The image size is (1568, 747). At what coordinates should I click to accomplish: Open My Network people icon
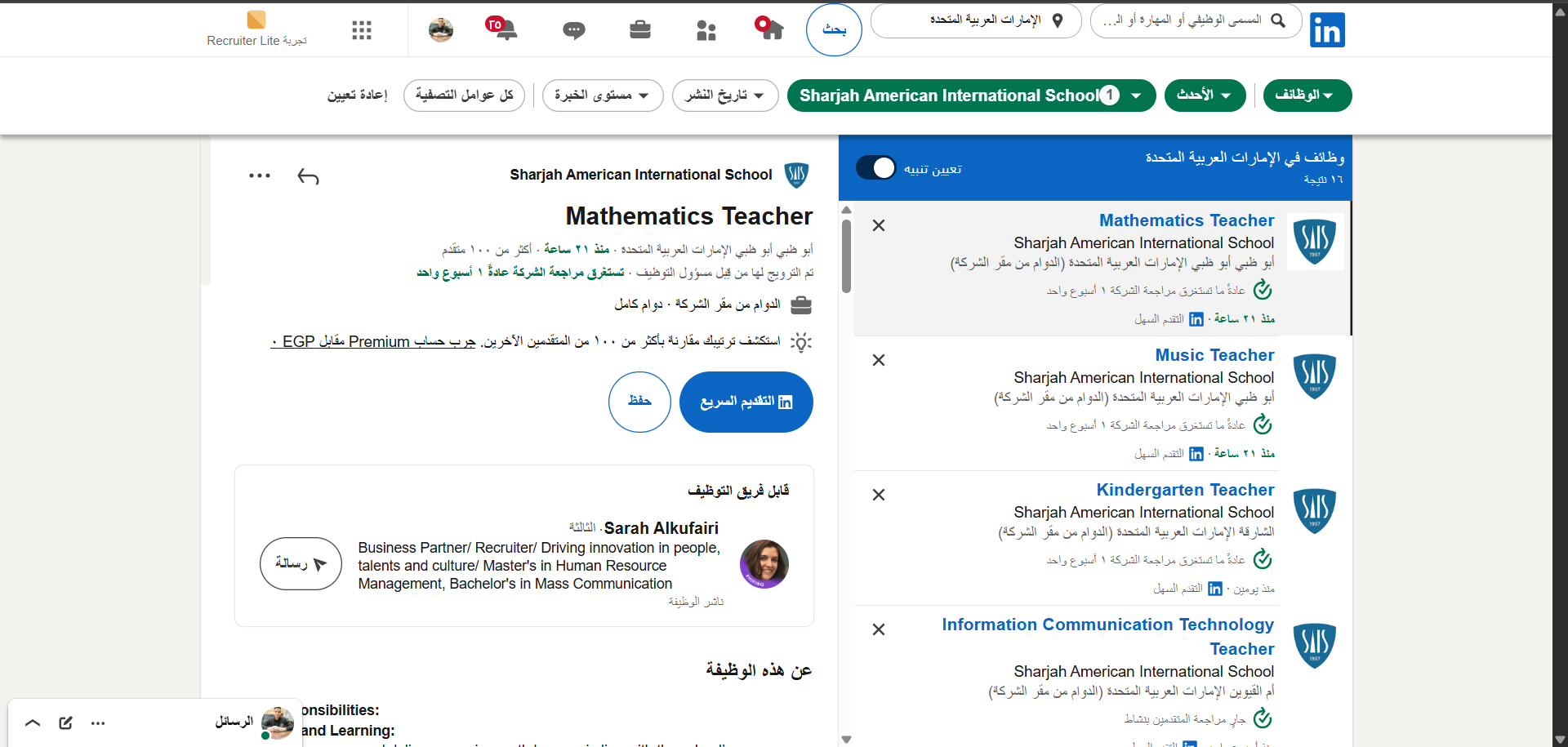706,30
